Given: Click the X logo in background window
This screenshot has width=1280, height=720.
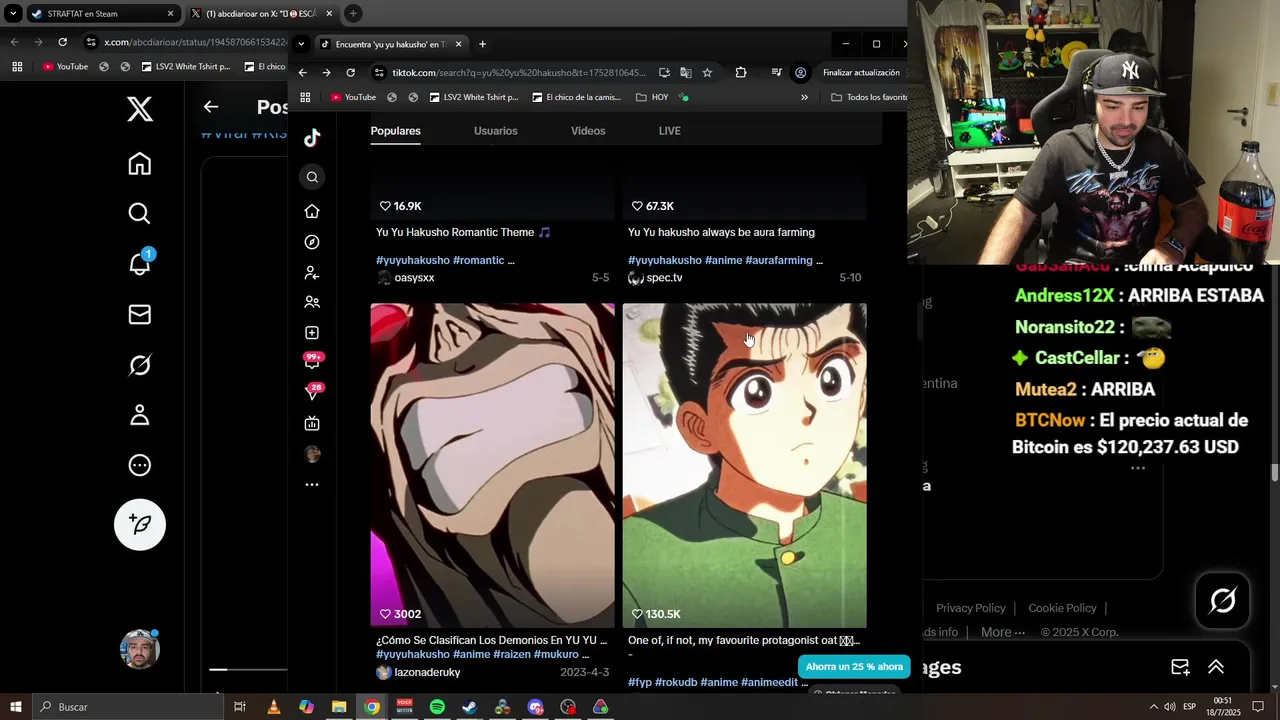Looking at the screenshot, I should [x=140, y=109].
